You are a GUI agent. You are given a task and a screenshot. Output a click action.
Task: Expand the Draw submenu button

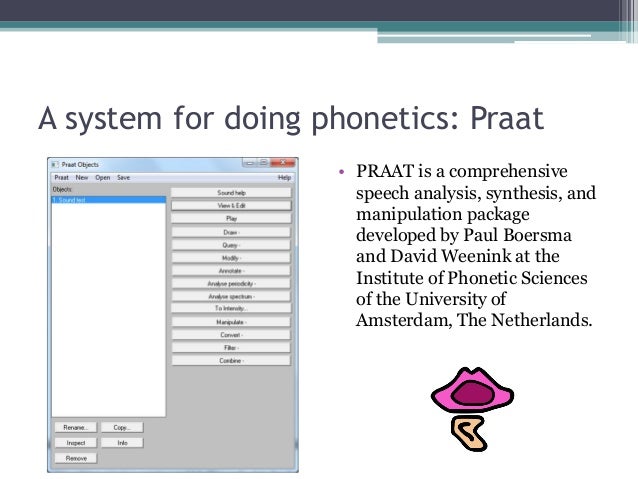point(231,232)
